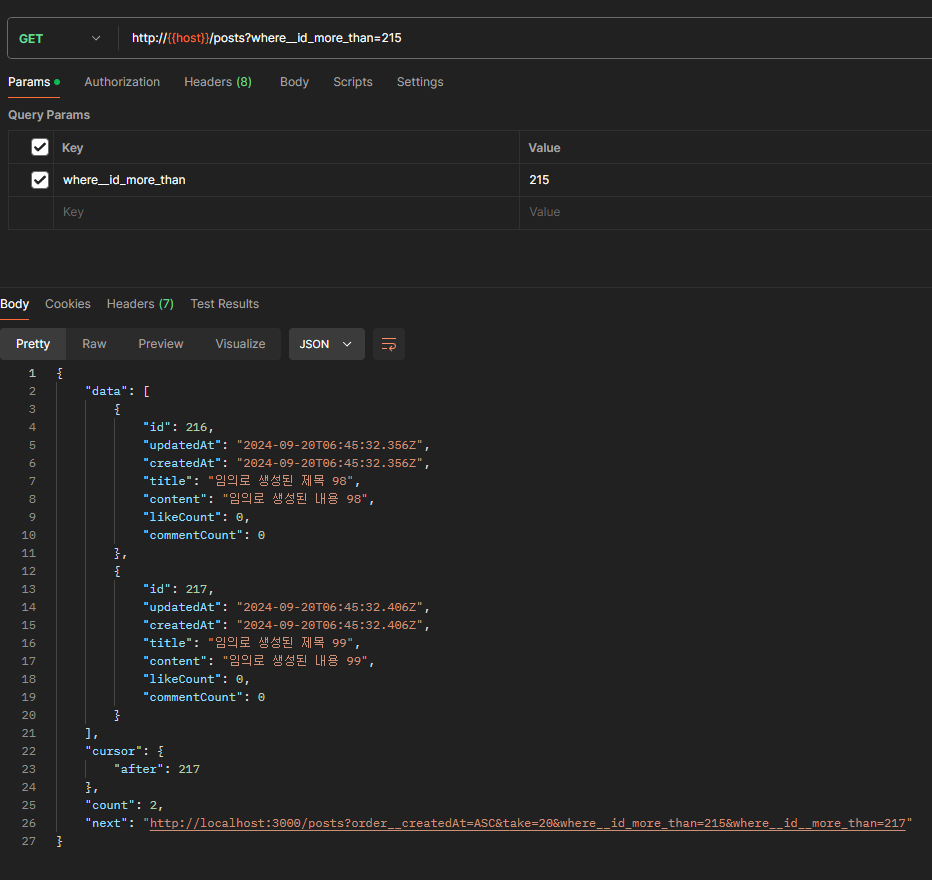Toggle the select-all checkbox in Key header

pyautogui.click(x=40, y=147)
